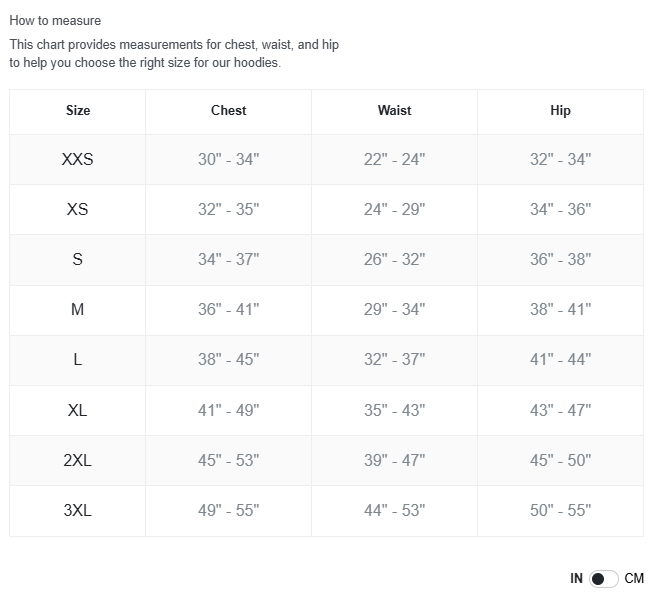The width and height of the screenshot is (658, 613).
Task: Click the Size column header
Action: [x=78, y=110]
